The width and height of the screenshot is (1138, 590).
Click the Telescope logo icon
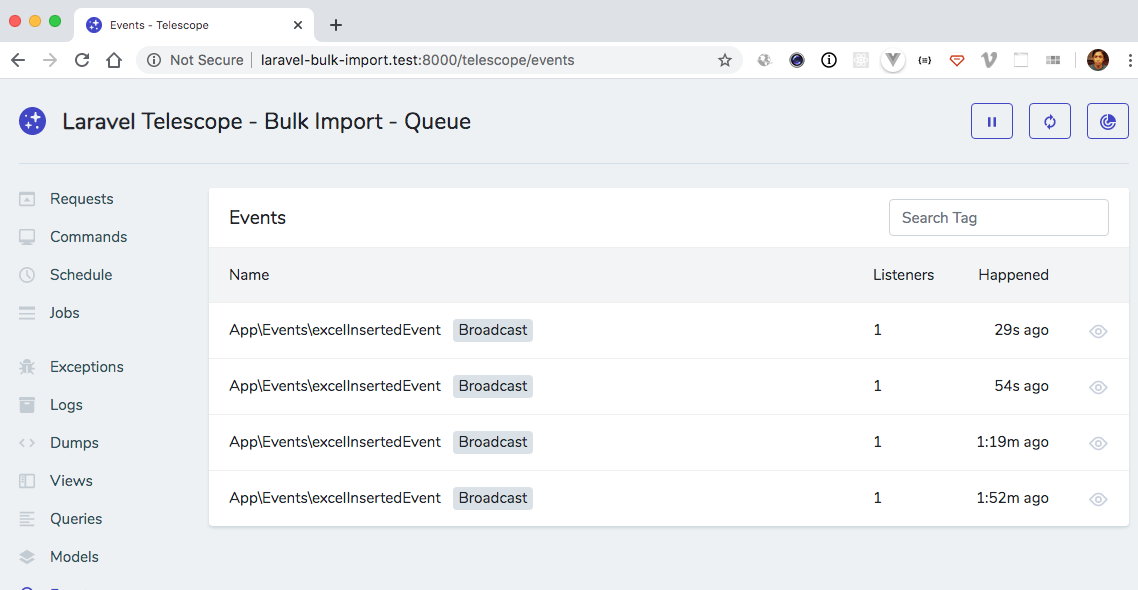(x=33, y=121)
